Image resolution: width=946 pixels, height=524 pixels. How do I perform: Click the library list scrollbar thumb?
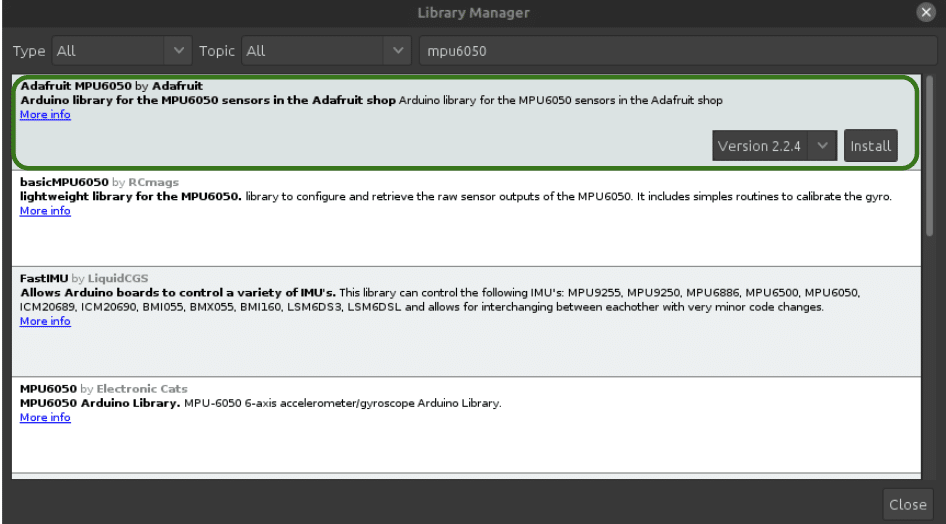(x=930, y=155)
